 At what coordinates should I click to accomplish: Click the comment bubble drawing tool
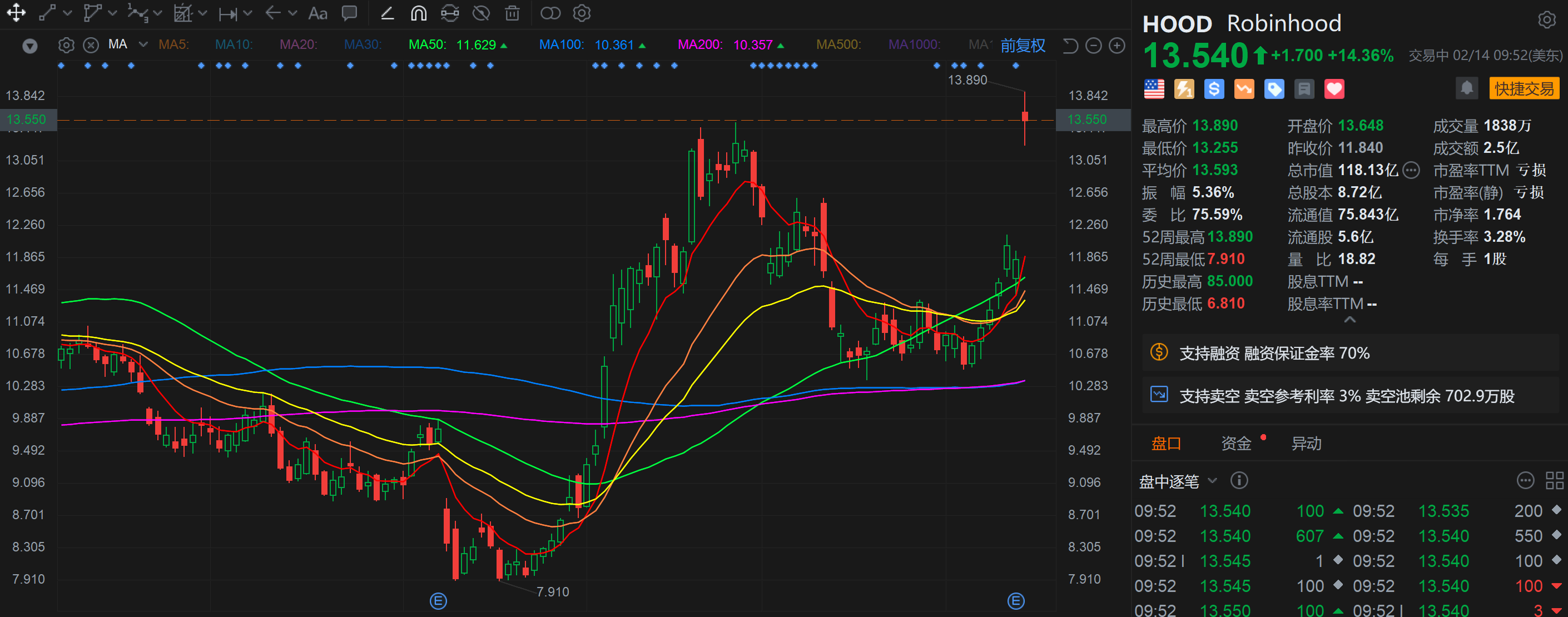click(349, 13)
